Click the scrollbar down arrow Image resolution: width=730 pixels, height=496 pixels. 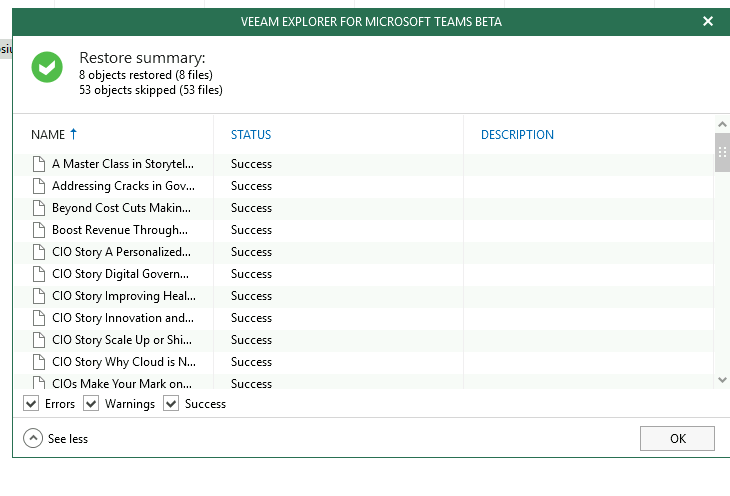tap(722, 380)
